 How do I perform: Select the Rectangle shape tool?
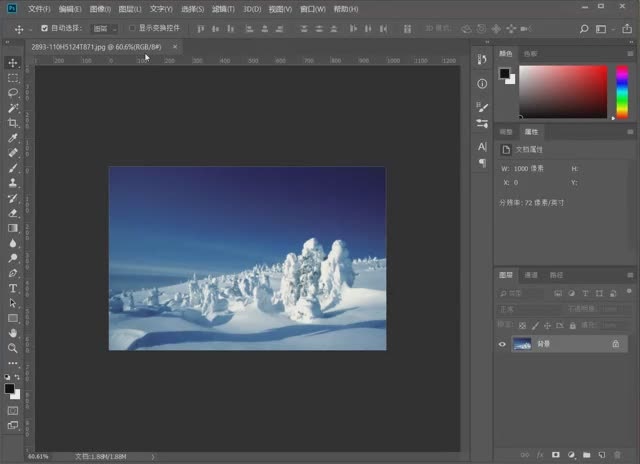13,318
